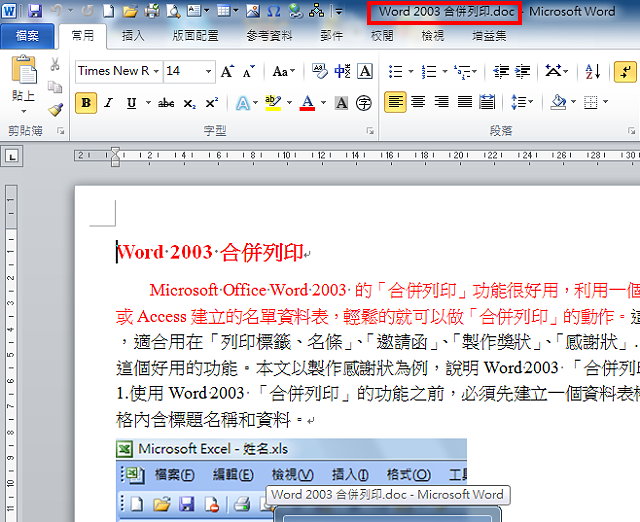Pick the Format Painter brush
640x522 pixels.
pos(55,109)
